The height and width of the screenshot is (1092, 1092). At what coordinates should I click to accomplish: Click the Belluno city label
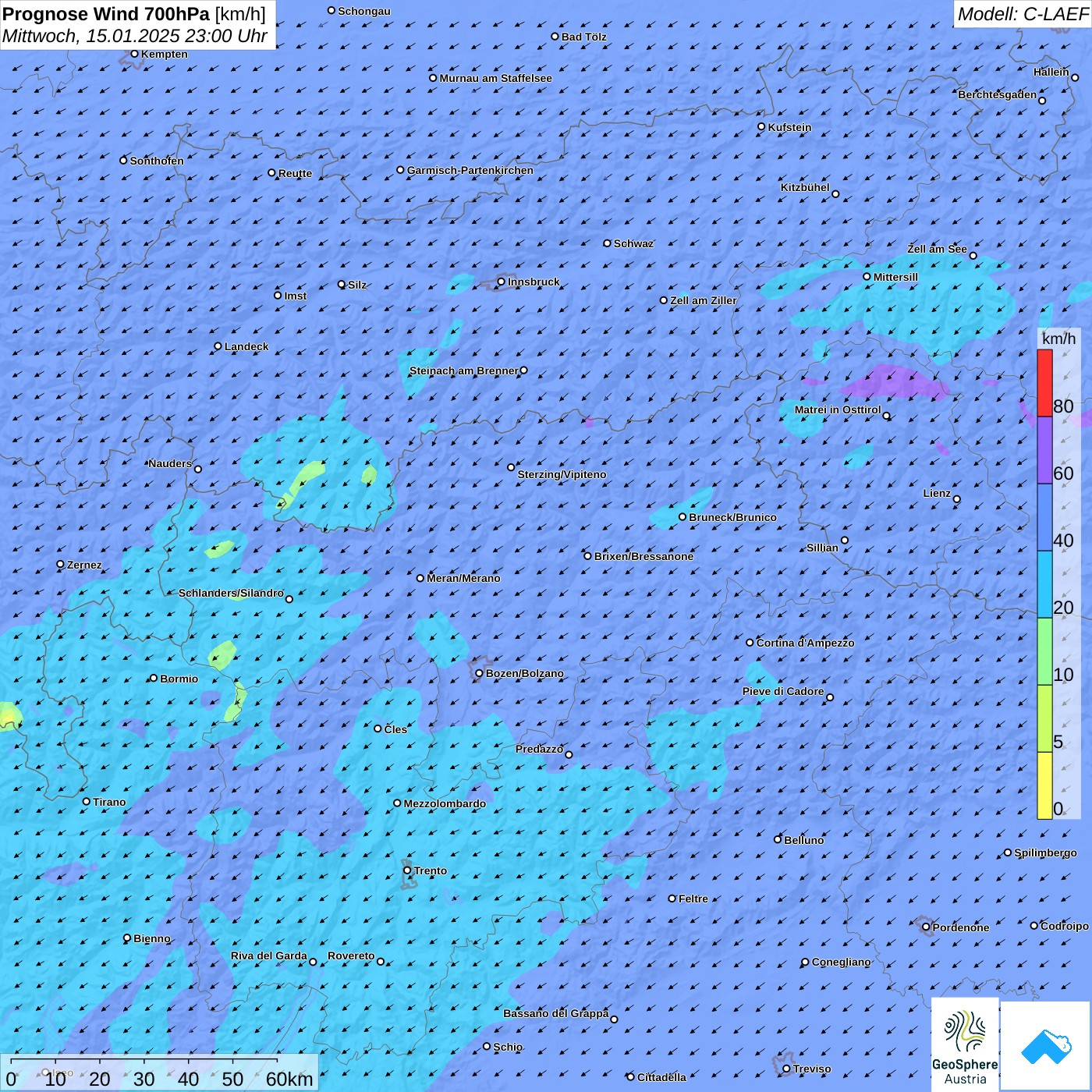pos(803,840)
